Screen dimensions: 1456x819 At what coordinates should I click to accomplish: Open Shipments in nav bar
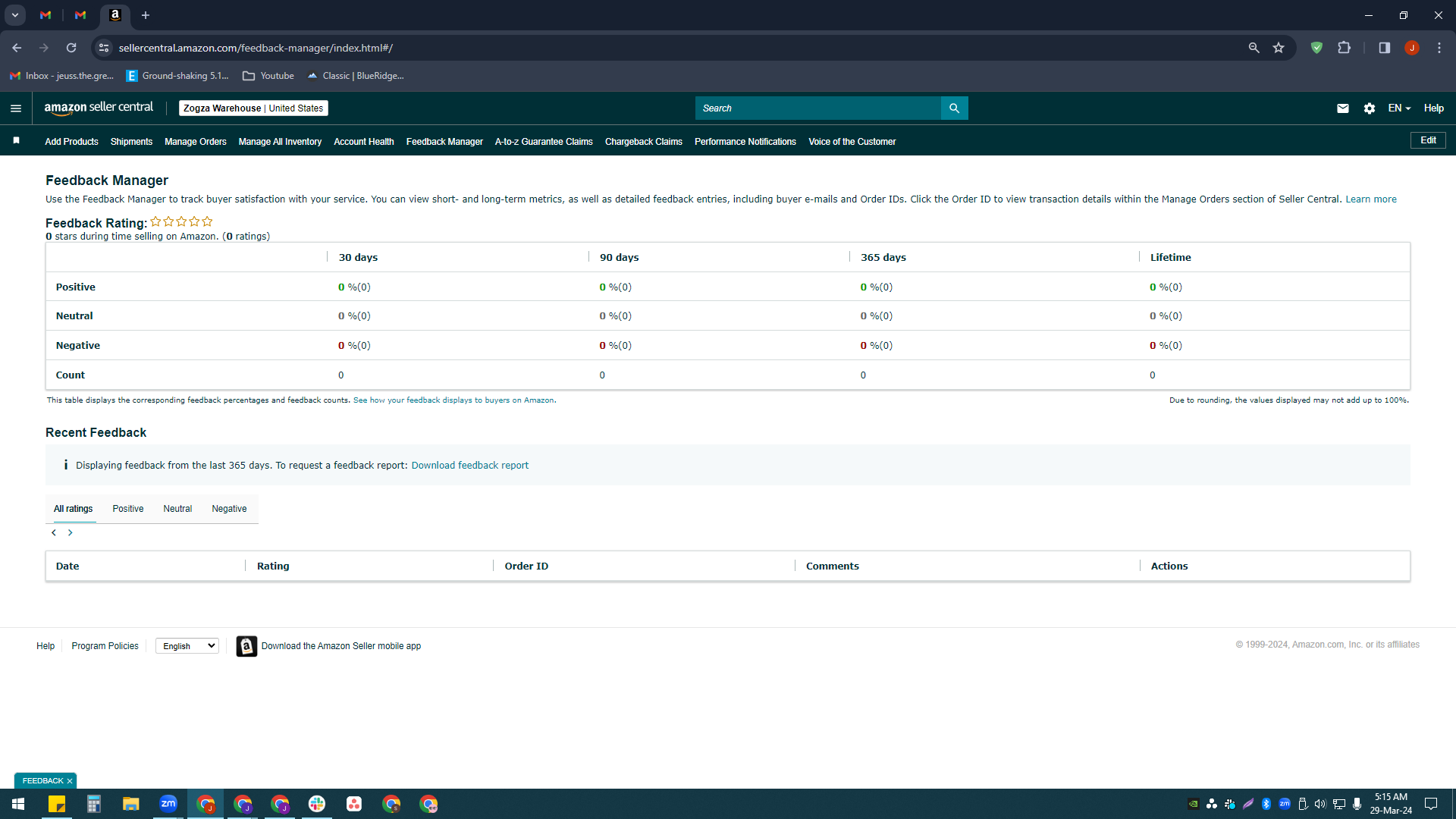(131, 142)
